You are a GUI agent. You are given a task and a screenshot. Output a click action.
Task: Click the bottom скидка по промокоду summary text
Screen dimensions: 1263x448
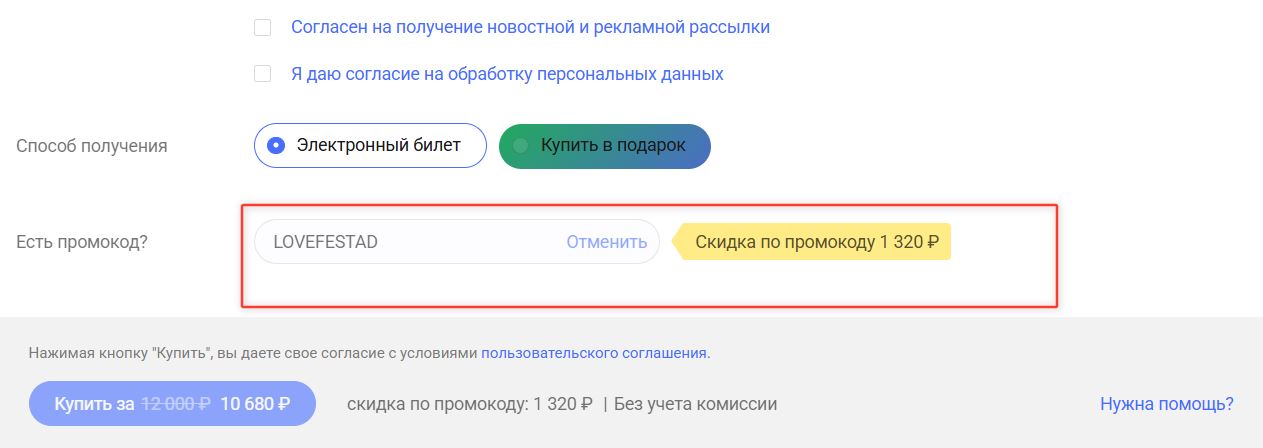[469, 404]
